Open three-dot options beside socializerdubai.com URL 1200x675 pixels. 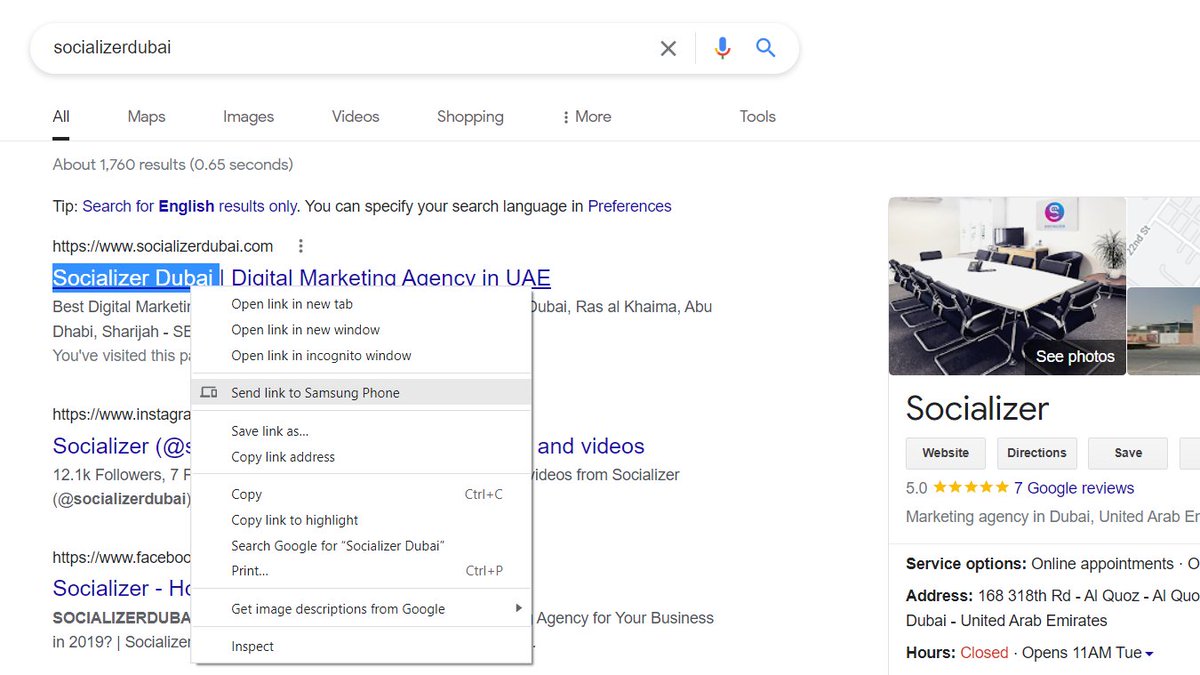[x=301, y=246]
